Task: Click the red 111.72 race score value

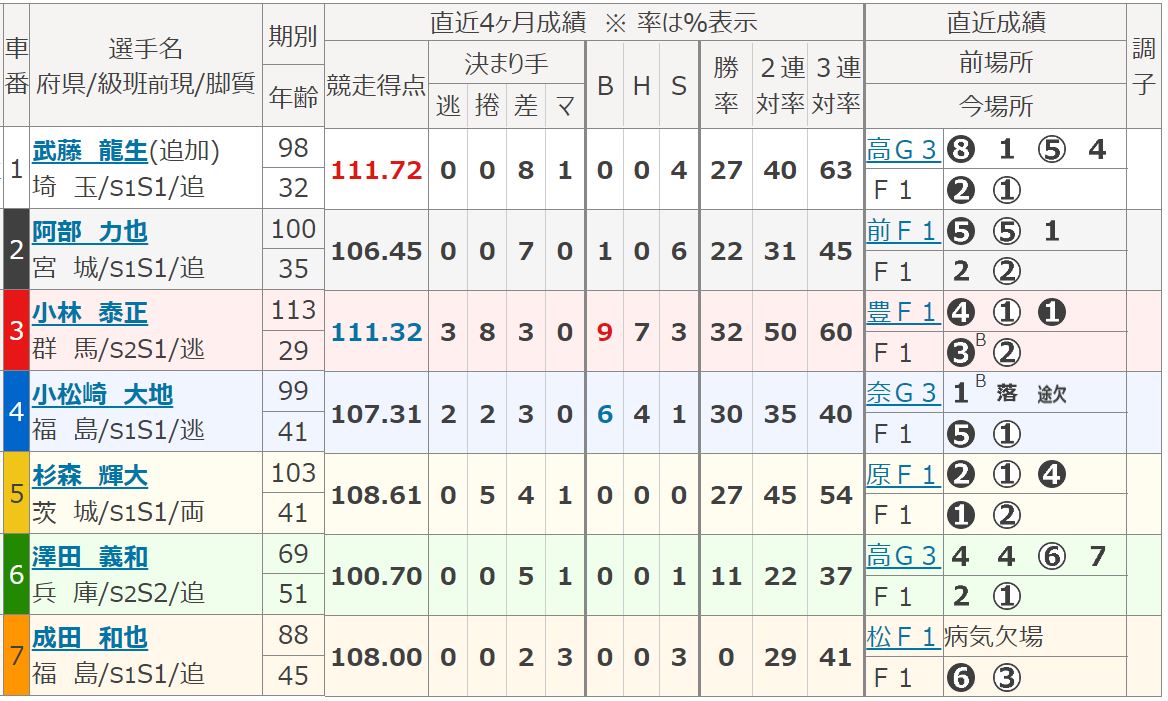Action: click(x=376, y=170)
